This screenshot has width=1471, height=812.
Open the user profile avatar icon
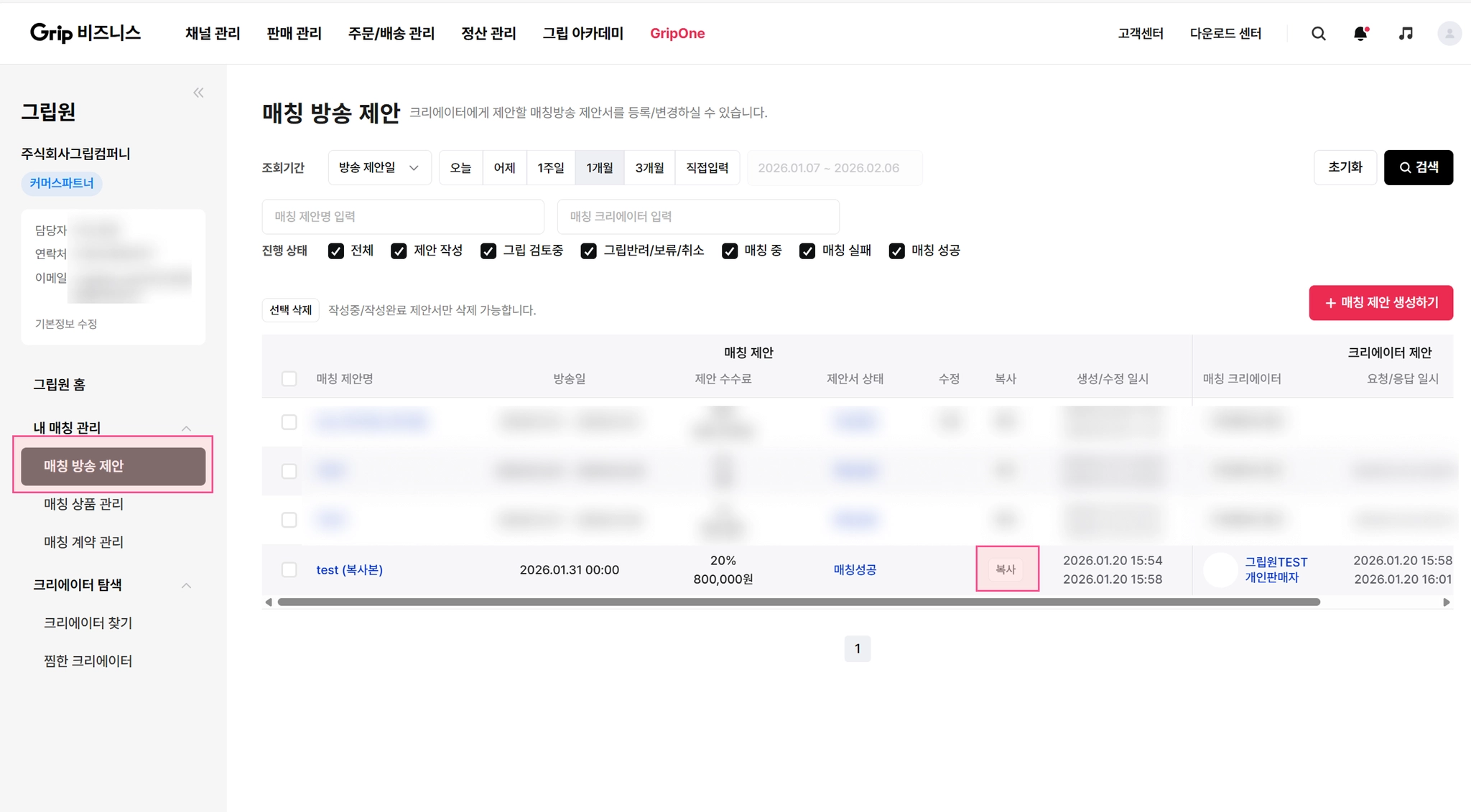click(1449, 34)
